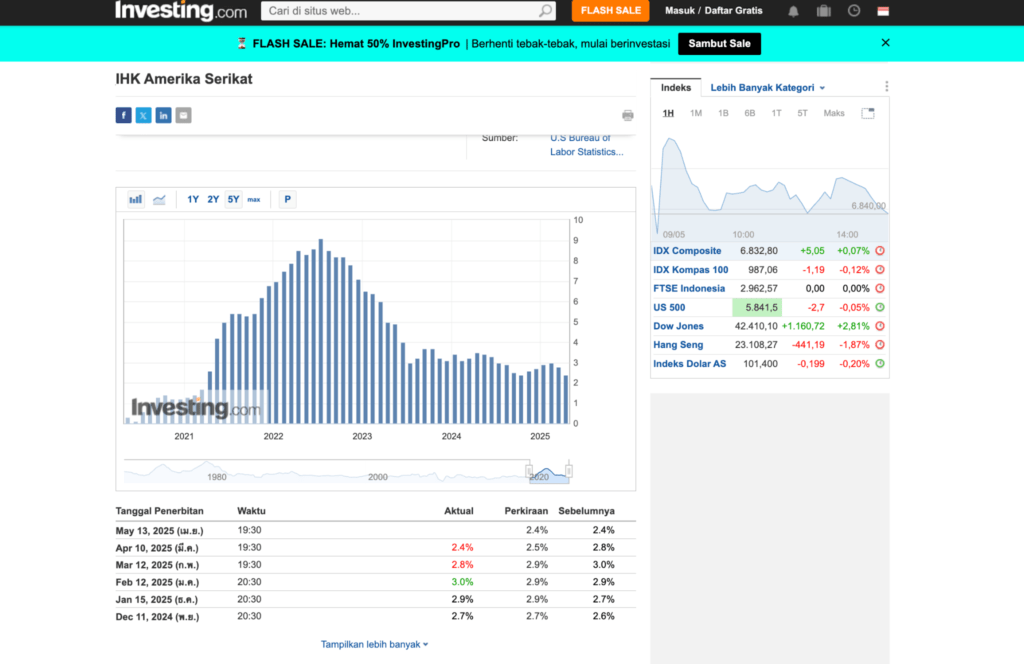This screenshot has height=664, width=1024.
Task: Select 1T timeframe on index chart
Action: 776,114
